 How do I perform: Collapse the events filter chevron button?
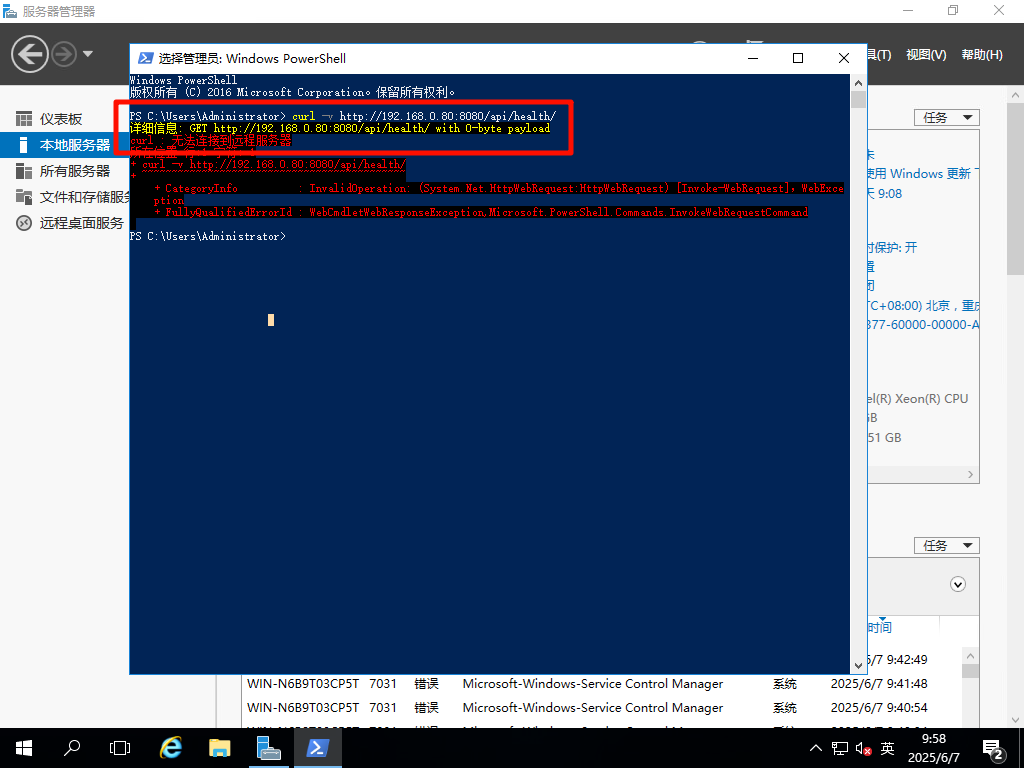(957, 584)
